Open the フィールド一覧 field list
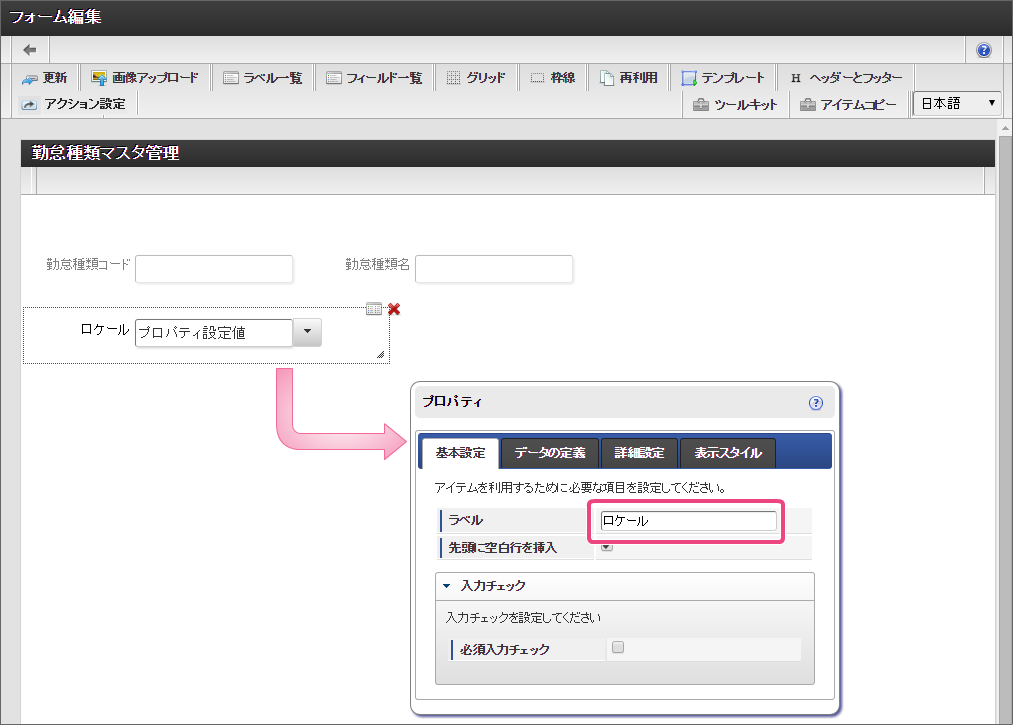 [374, 78]
